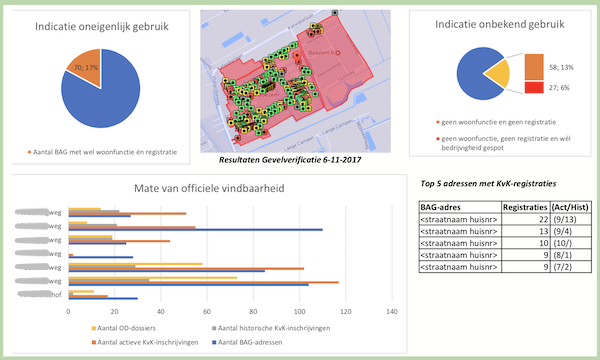600x360 pixels.
Task: Click legend swatch for Aantal BAG-adressen
Action: 214,342
